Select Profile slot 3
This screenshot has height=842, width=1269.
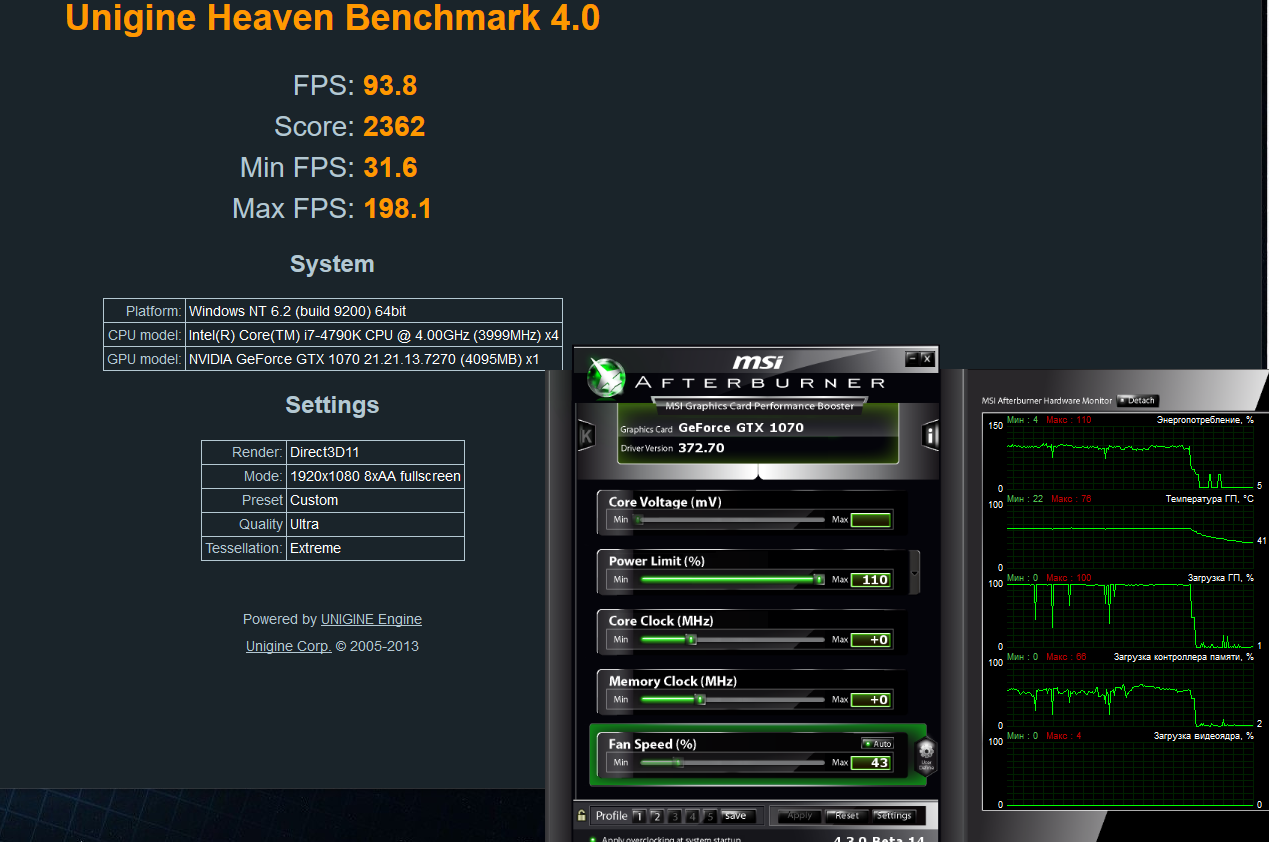tap(675, 816)
